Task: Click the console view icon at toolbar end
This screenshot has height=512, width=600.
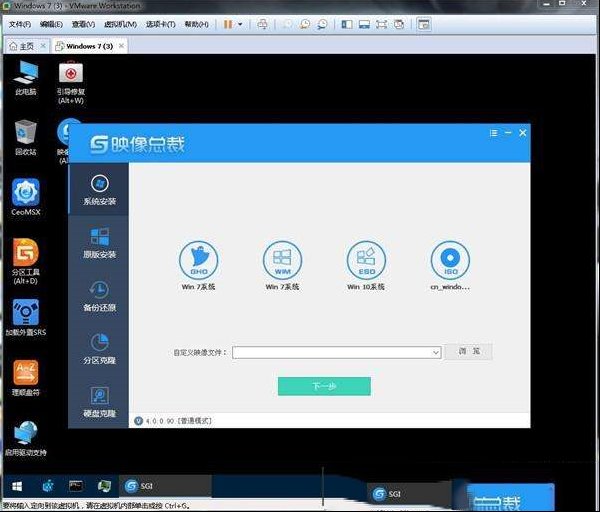Action: pyautogui.click(x=424, y=24)
